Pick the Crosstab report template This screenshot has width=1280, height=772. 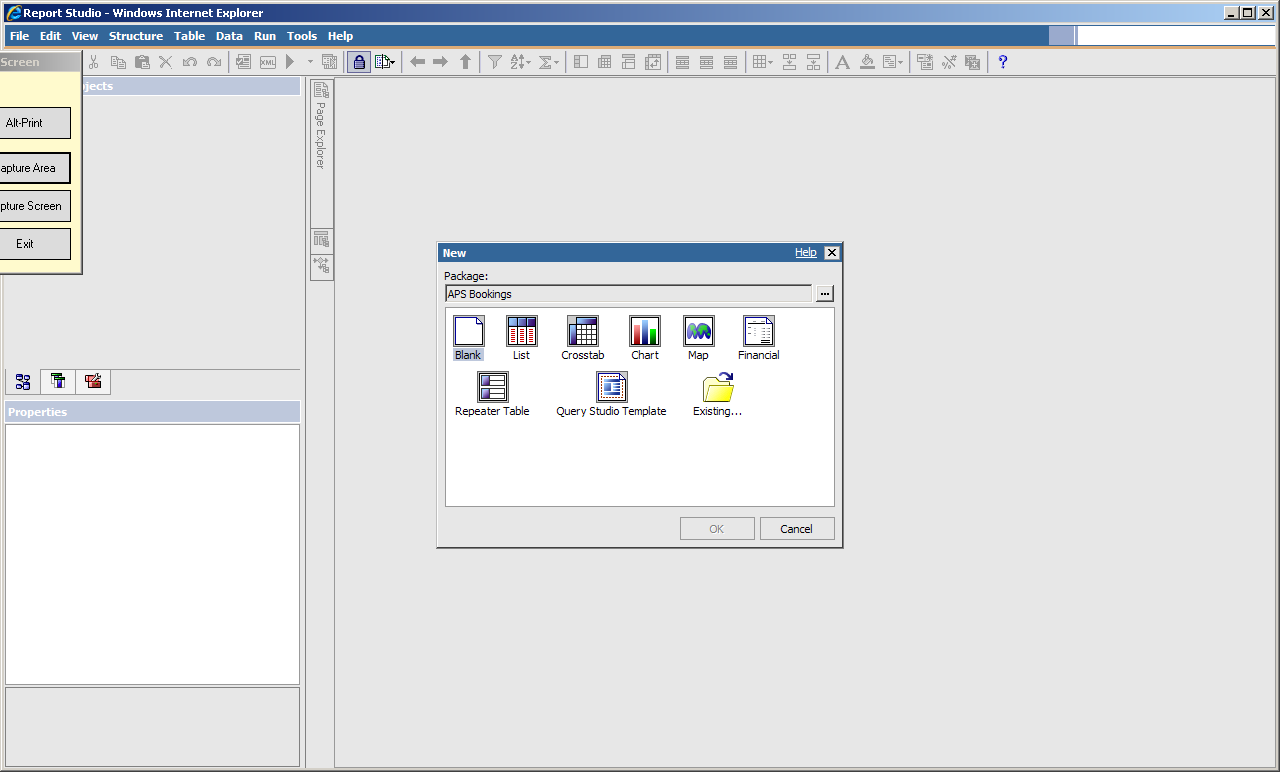click(x=582, y=332)
